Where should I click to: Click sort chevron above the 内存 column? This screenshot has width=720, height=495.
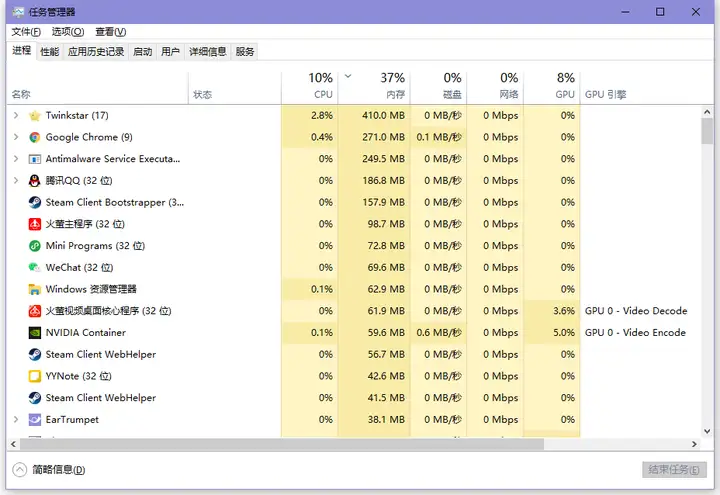click(x=348, y=76)
